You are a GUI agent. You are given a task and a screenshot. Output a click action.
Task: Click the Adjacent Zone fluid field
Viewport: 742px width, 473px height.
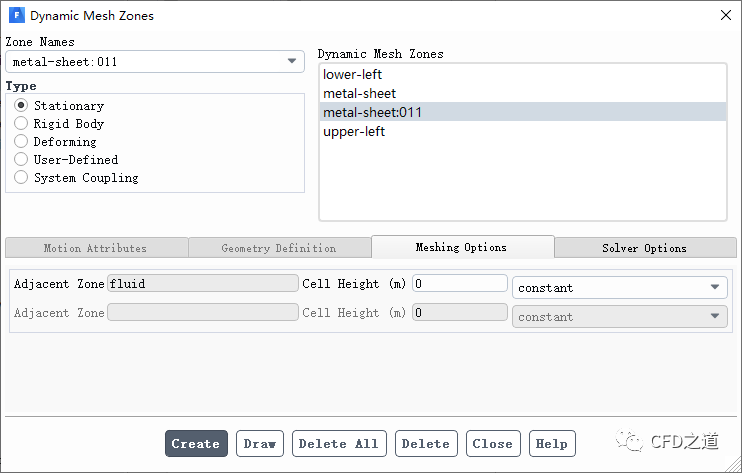click(203, 283)
